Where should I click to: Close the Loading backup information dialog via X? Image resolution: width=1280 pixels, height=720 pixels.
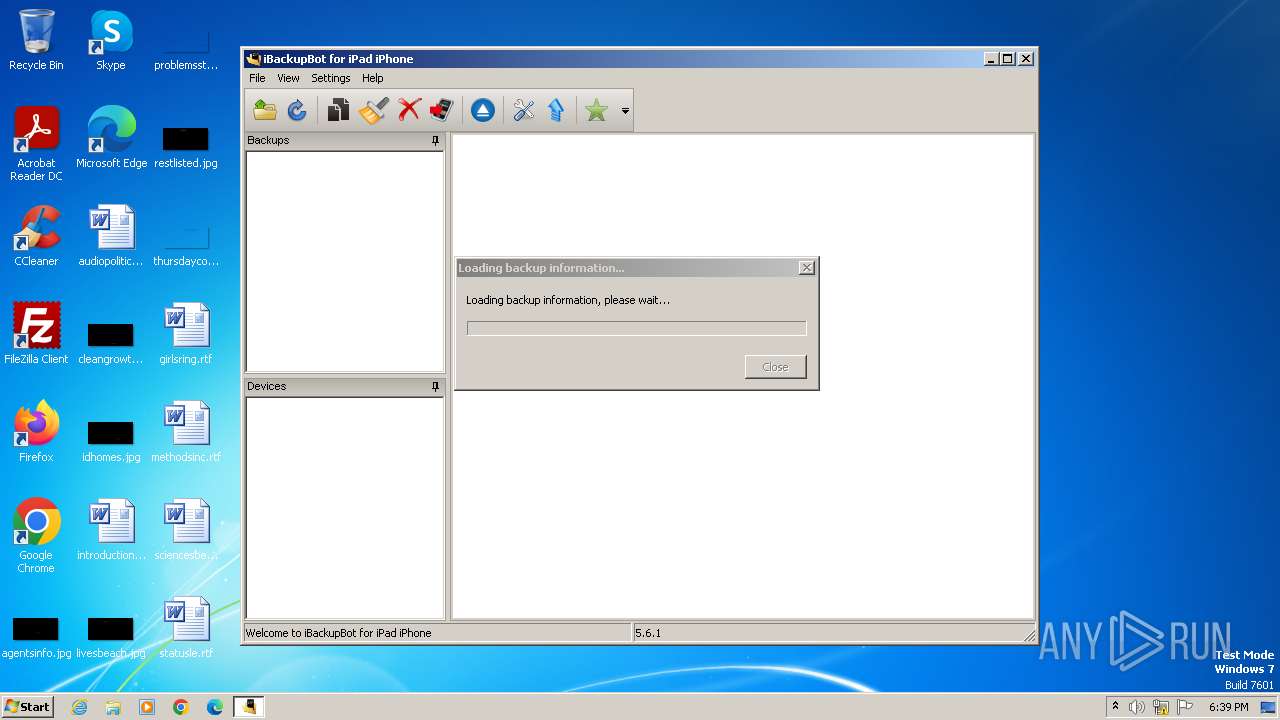click(806, 268)
